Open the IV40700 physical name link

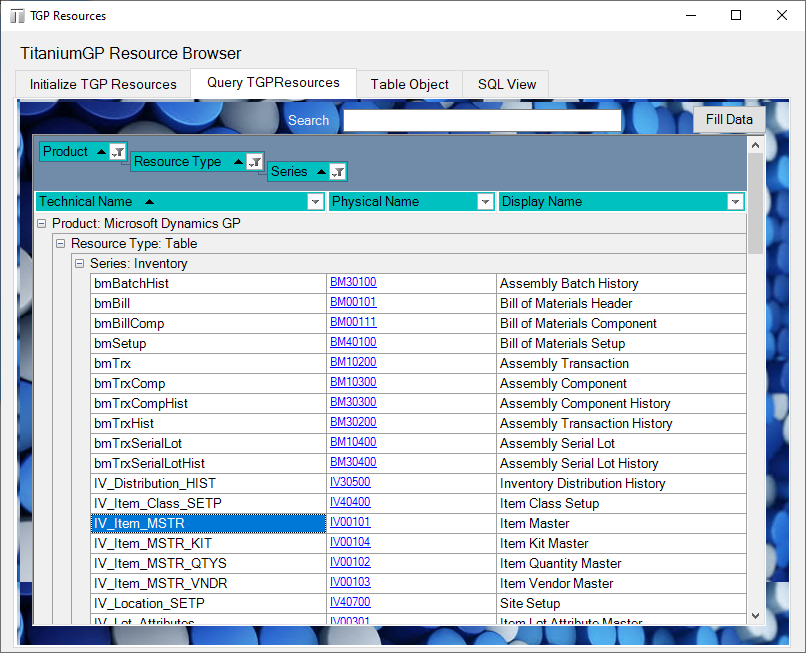click(350, 602)
